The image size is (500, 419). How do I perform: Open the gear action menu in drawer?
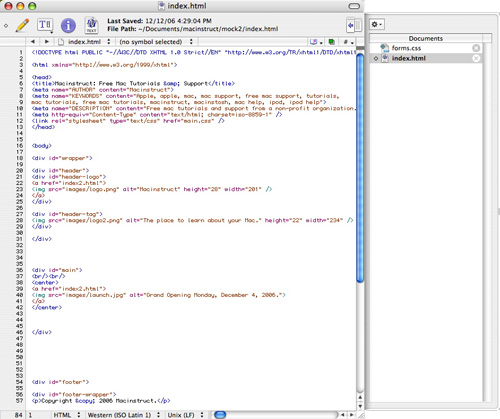point(377,24)
